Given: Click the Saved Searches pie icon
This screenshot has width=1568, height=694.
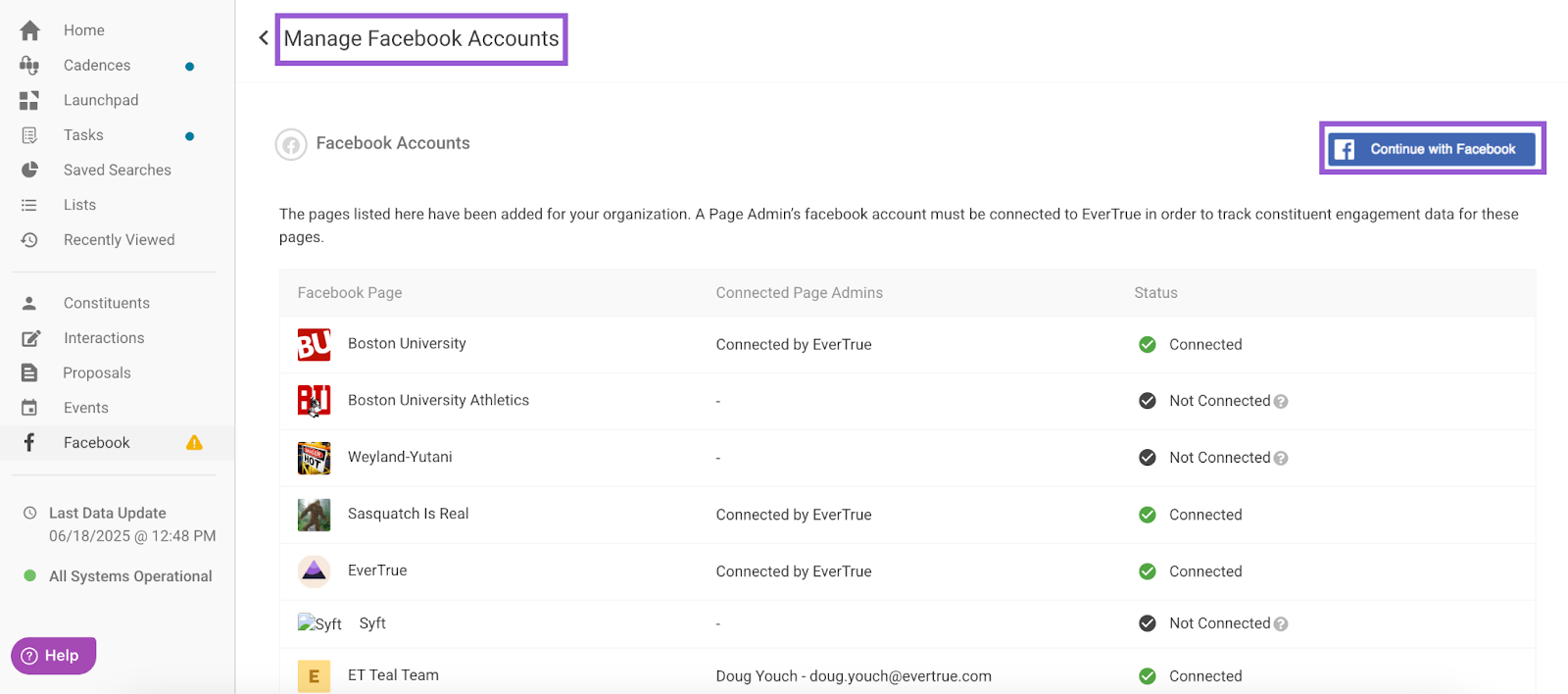Looking at the screenshot, I should 29,170.
